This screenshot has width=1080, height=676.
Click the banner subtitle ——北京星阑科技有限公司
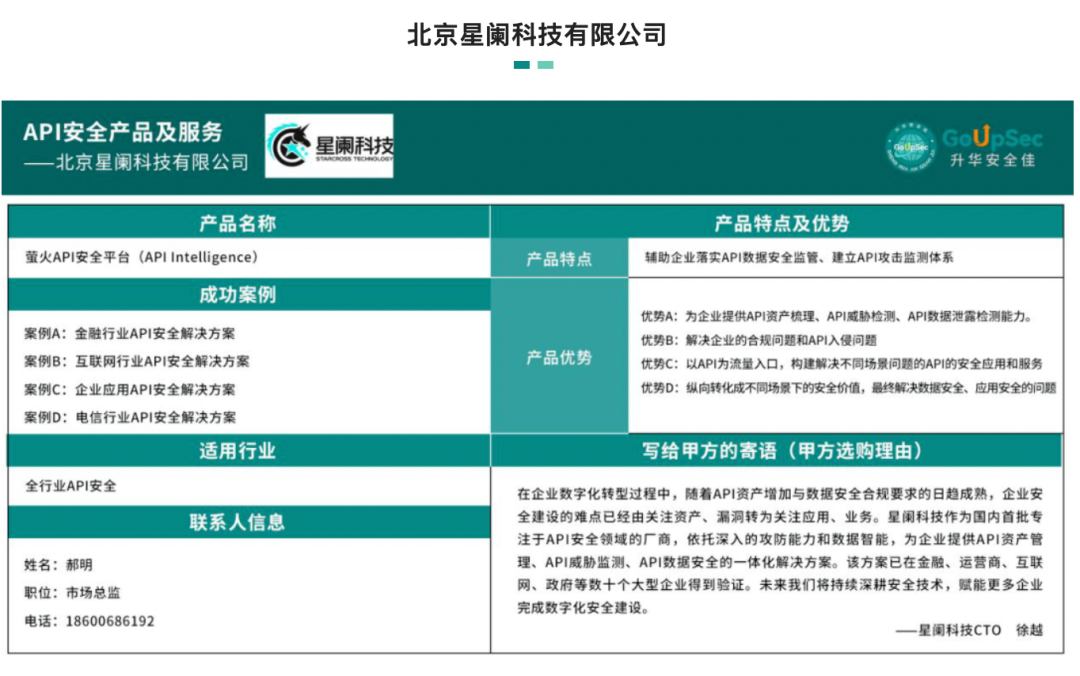pyautogui.click(x=136, y=163)
